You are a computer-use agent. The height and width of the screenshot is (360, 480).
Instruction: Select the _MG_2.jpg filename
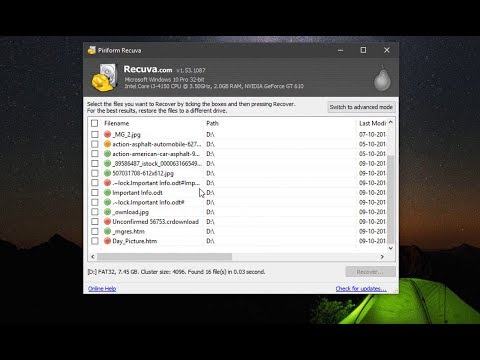126,135
